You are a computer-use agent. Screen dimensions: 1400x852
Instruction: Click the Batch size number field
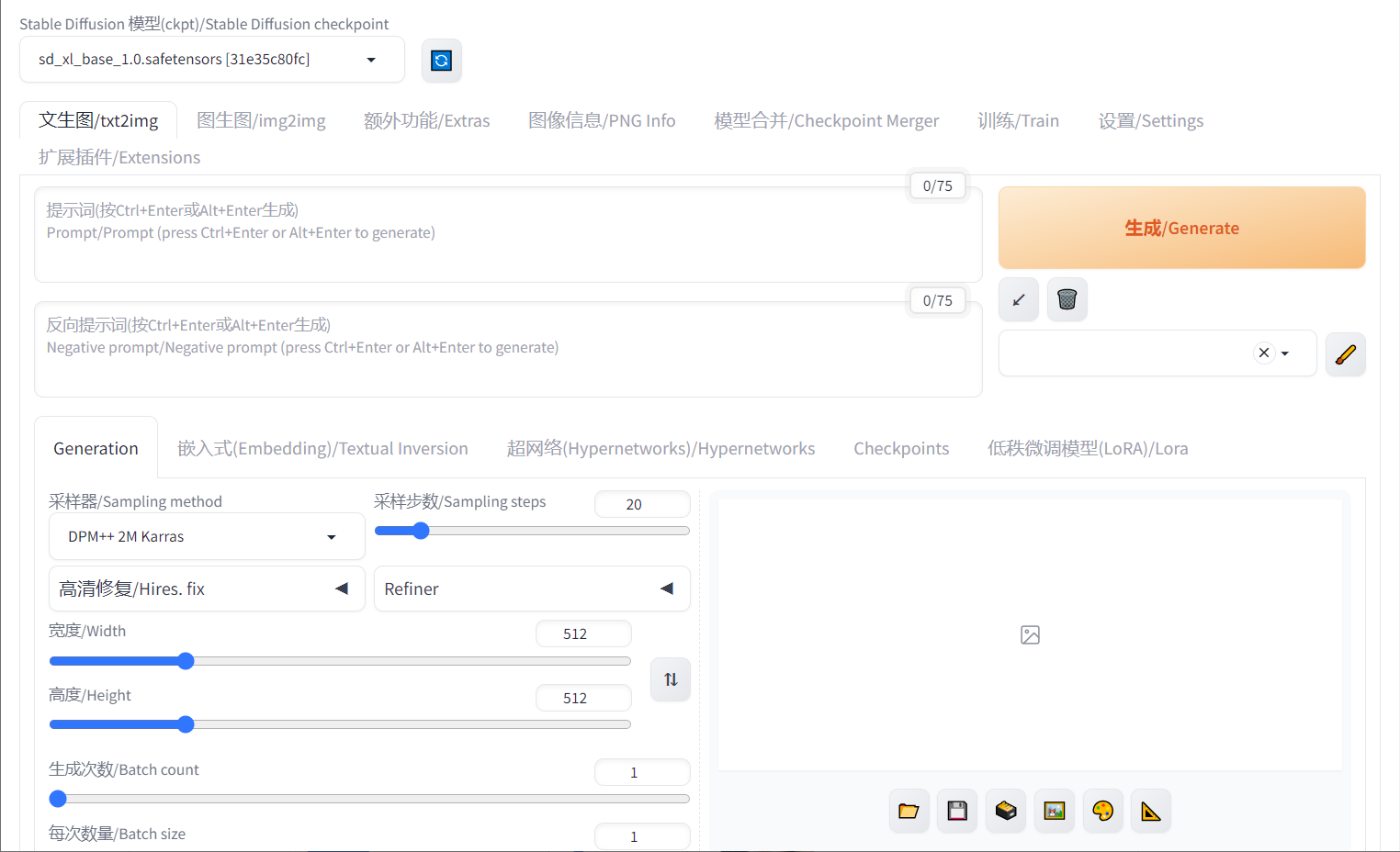tap(642, 836)
